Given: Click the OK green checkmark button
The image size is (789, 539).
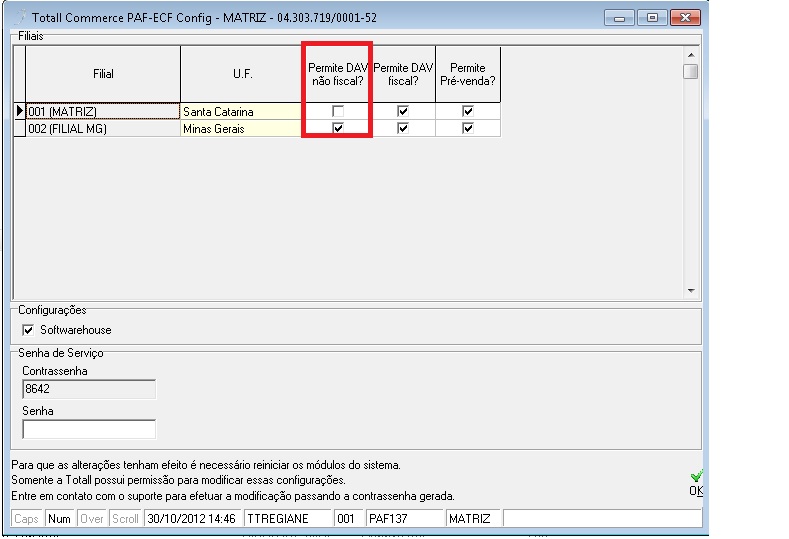Looking at the screenshot, I should point(696,484).
